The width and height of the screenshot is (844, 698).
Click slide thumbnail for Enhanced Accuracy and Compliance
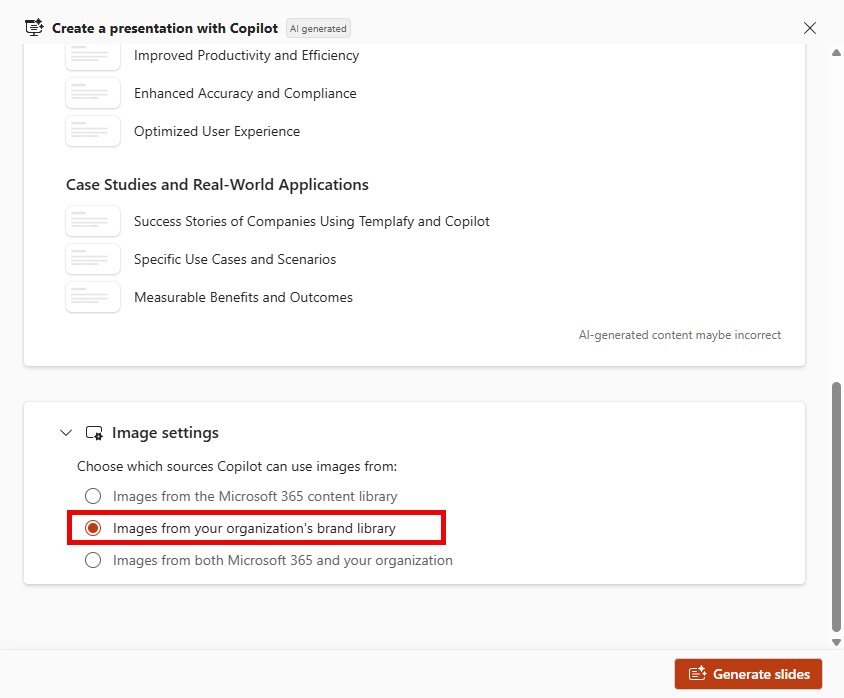click(93, 93)
